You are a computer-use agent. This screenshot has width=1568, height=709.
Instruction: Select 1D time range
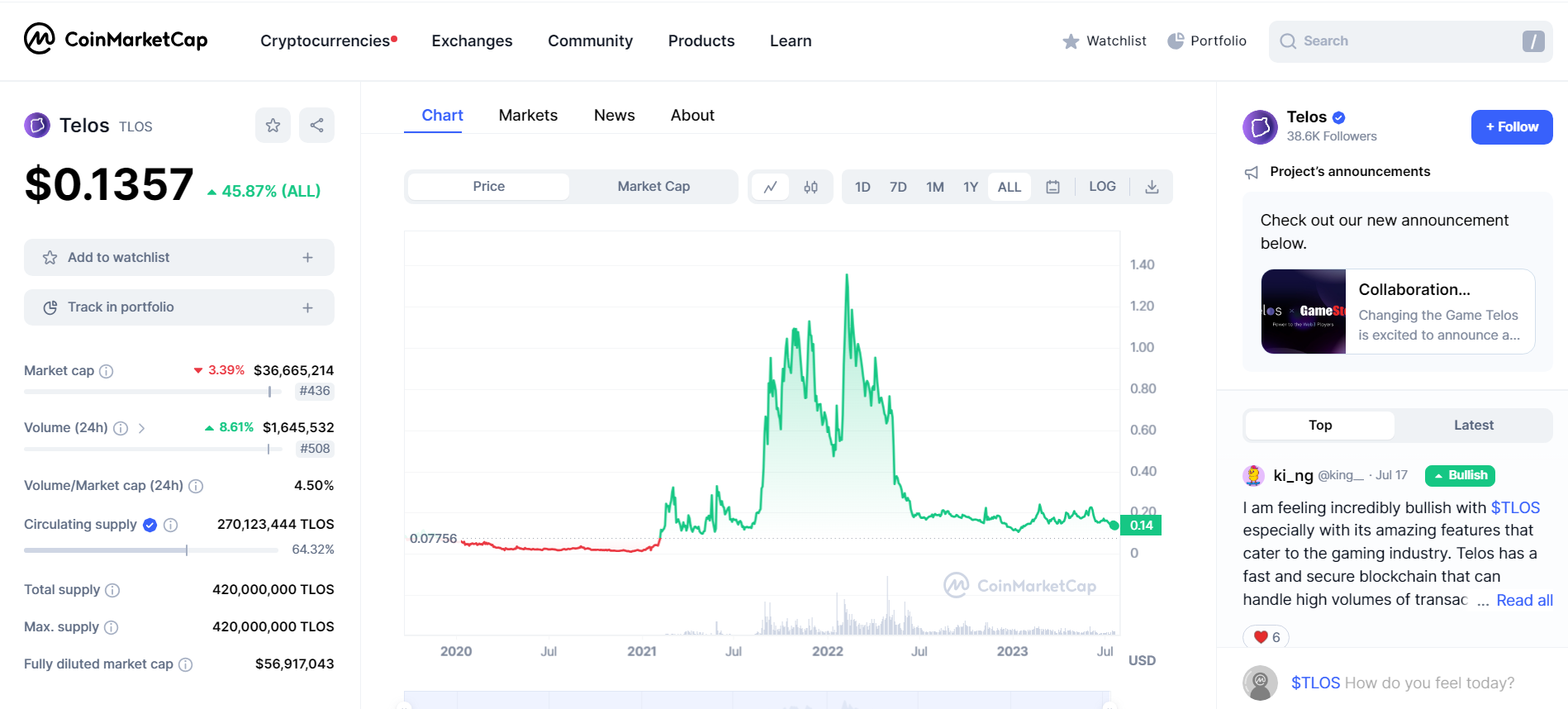pyautogui.click(x=862, y=187)
